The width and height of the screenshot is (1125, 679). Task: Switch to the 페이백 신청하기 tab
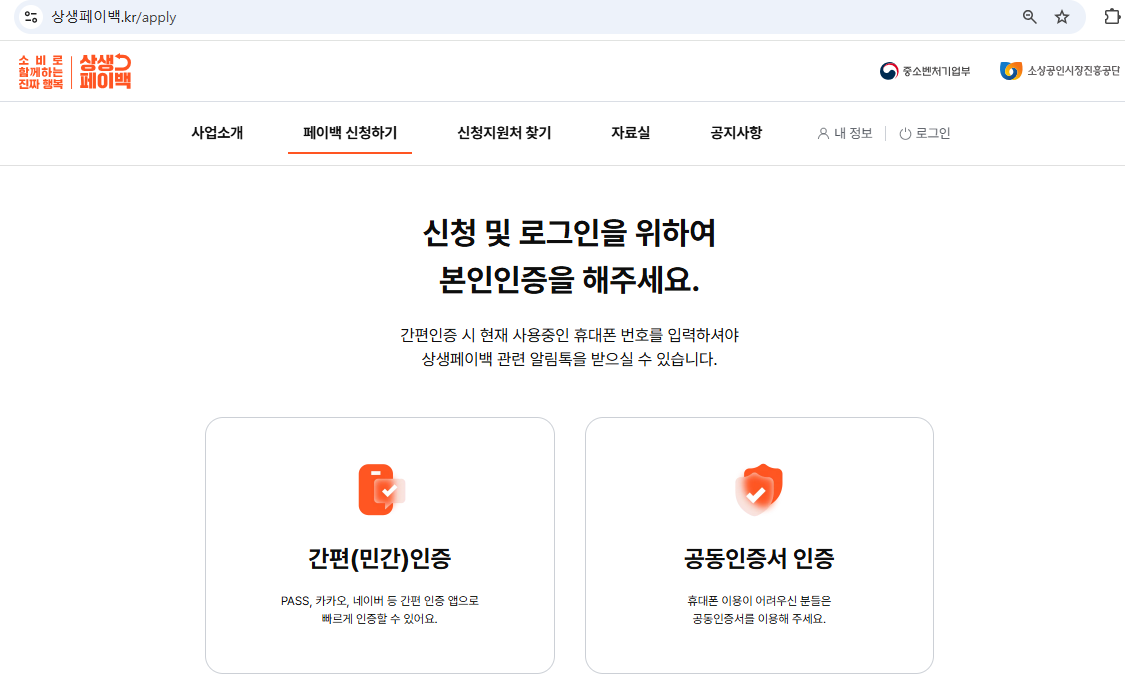[x=349, y=132]
